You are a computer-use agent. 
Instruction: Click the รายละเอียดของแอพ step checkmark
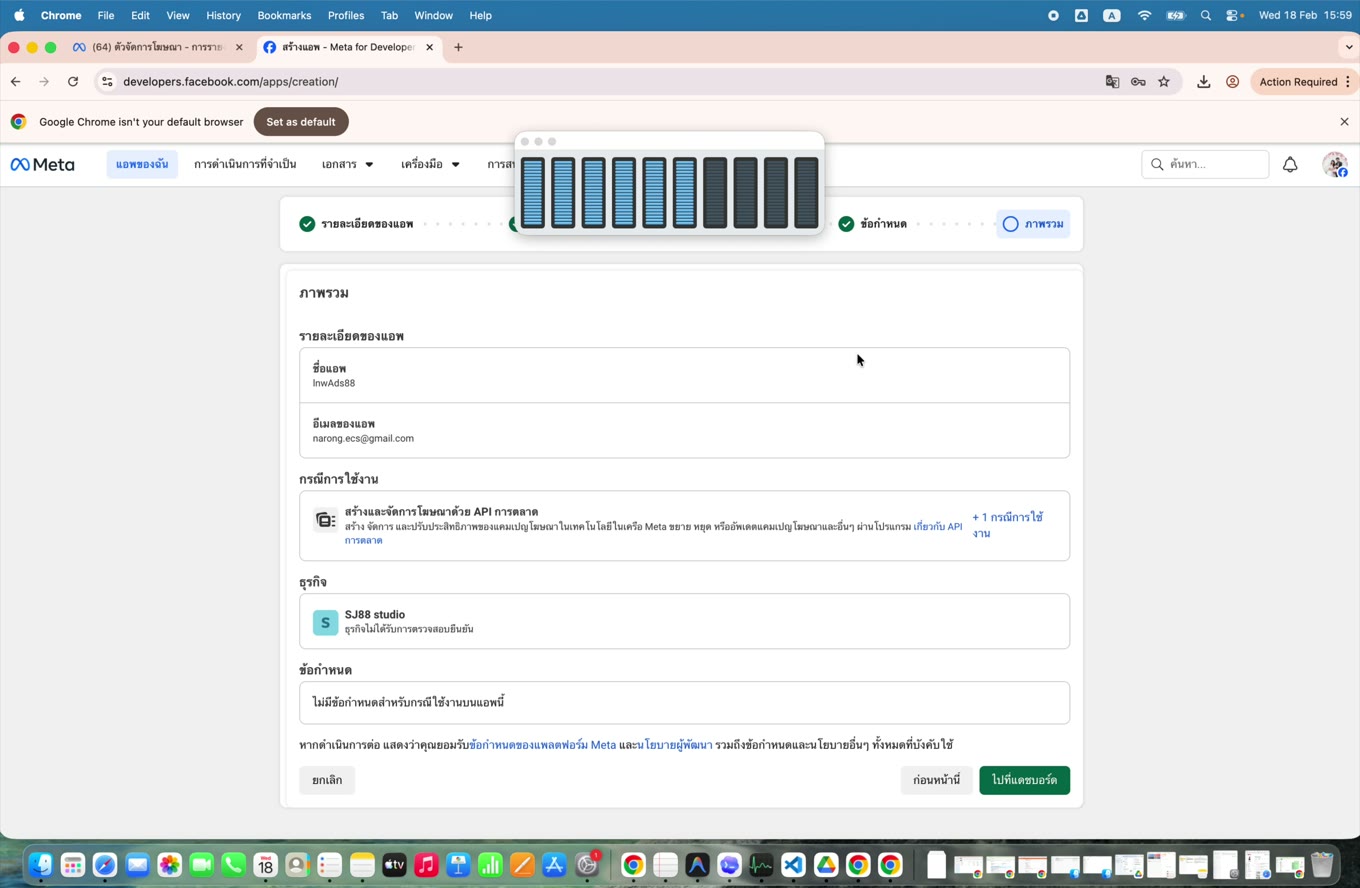[x=307, y=224]
